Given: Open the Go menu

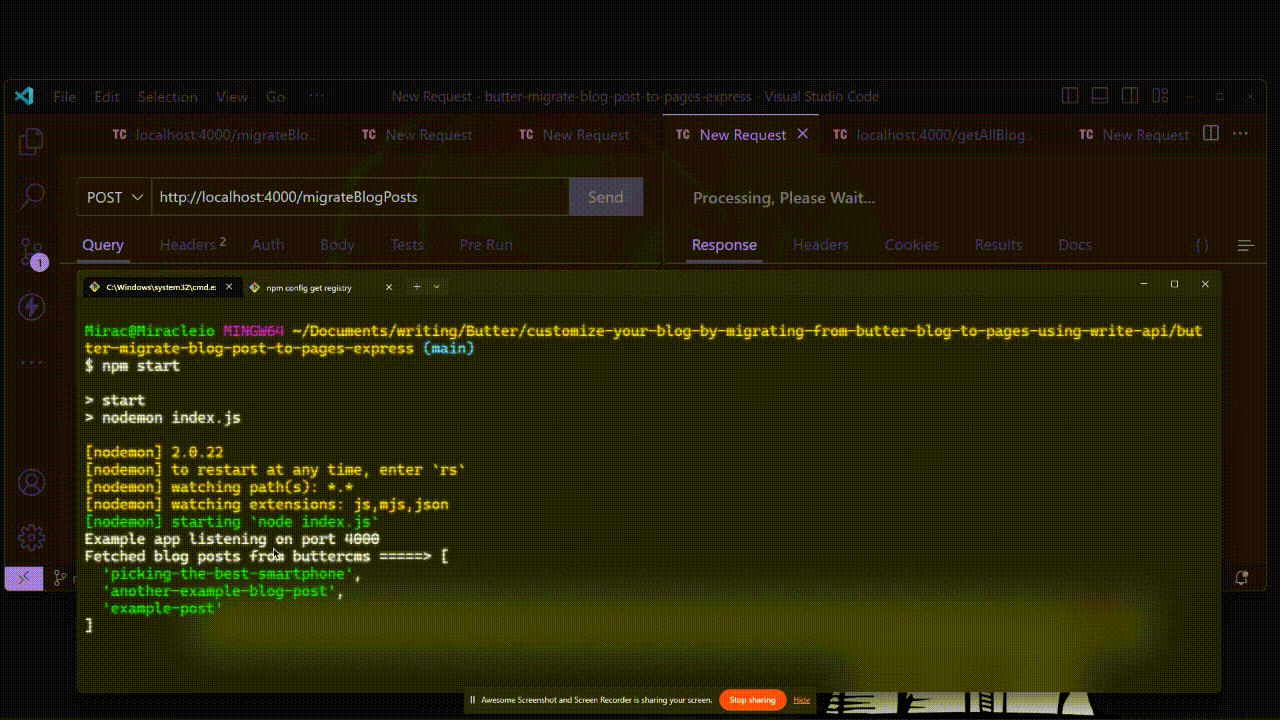Looking at the screenshot, I should pyautogui.click(x=276, y=97).
